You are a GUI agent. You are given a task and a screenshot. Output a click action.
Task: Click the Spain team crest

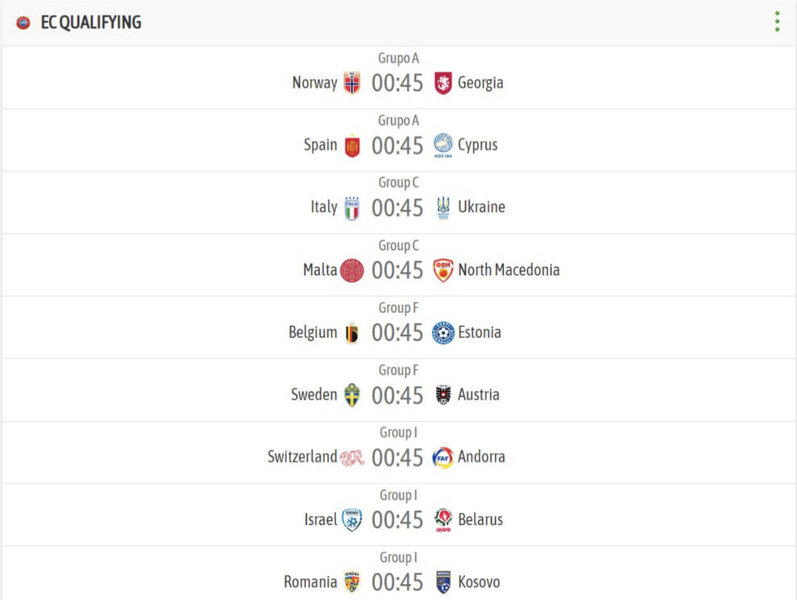352,146
